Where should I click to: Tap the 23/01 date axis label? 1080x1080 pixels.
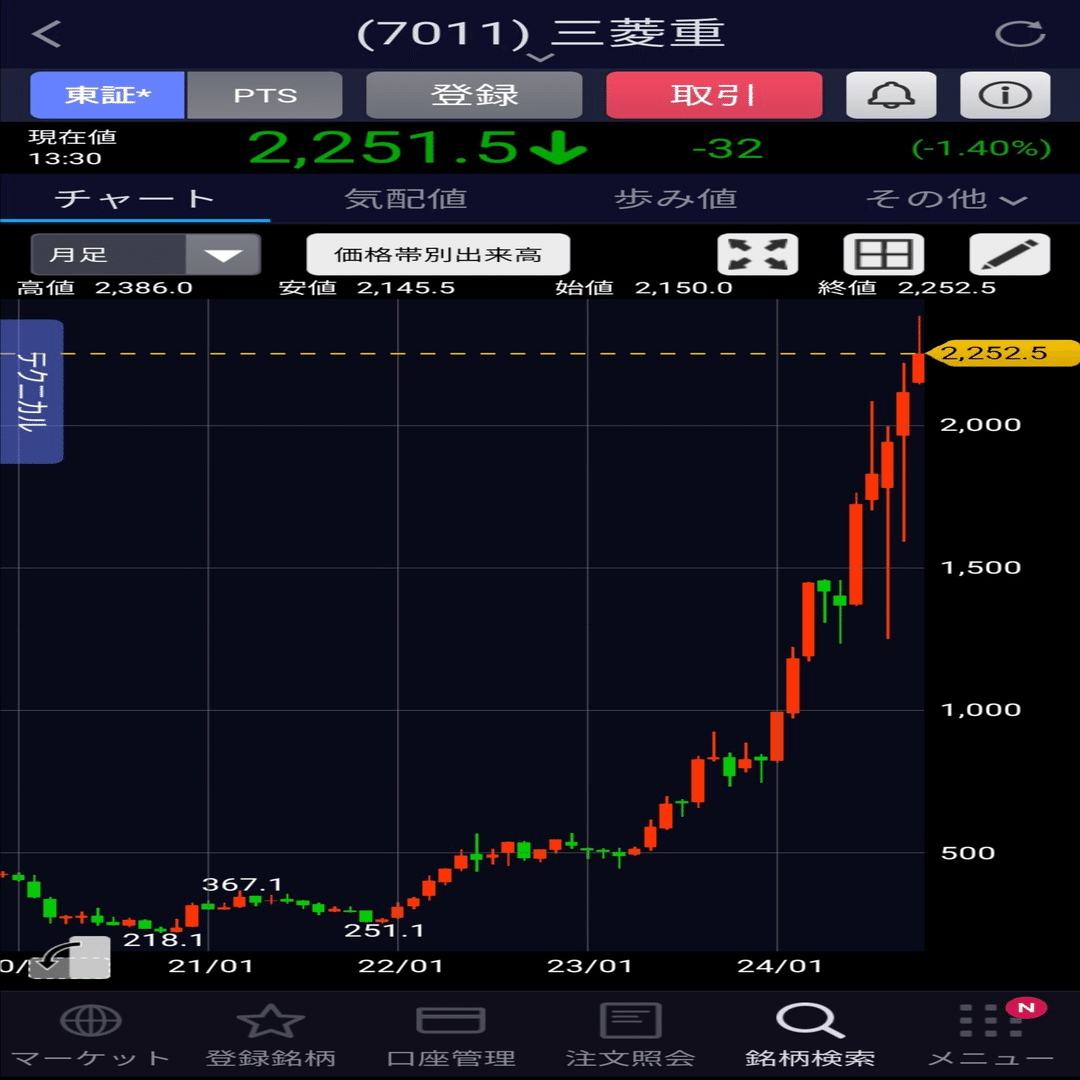(590, 966)
